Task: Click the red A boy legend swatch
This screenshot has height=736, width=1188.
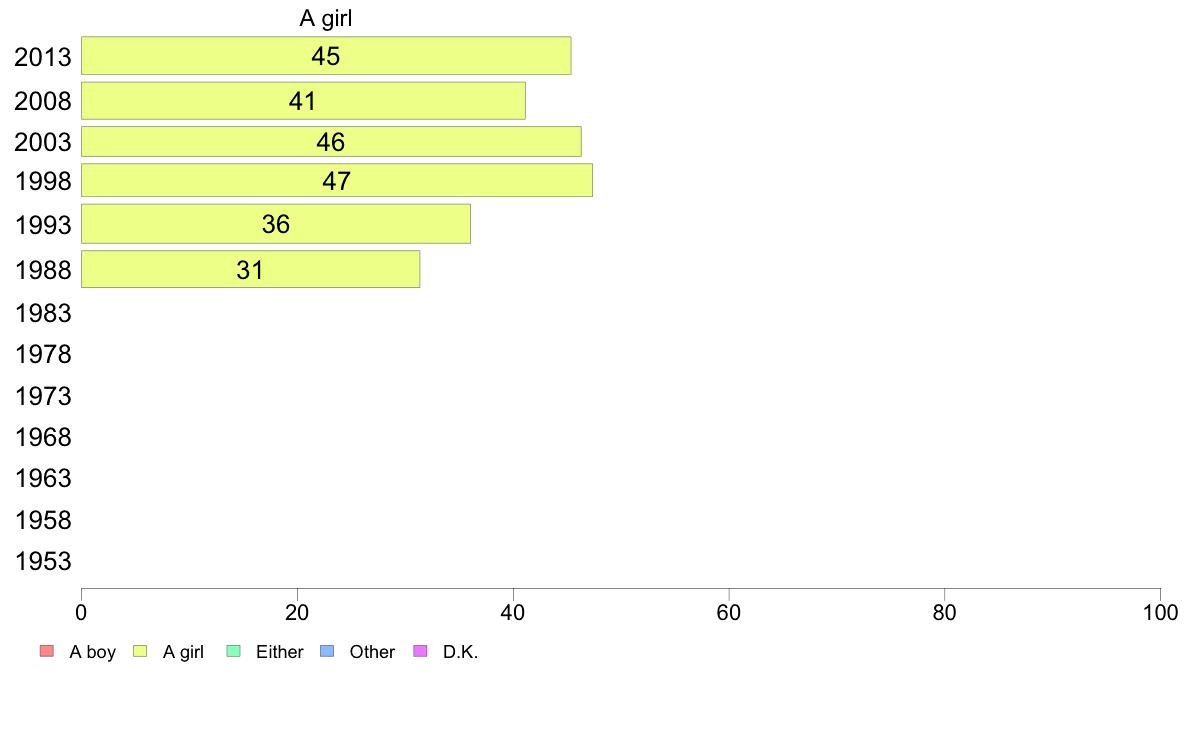Action: pos(46,652)
